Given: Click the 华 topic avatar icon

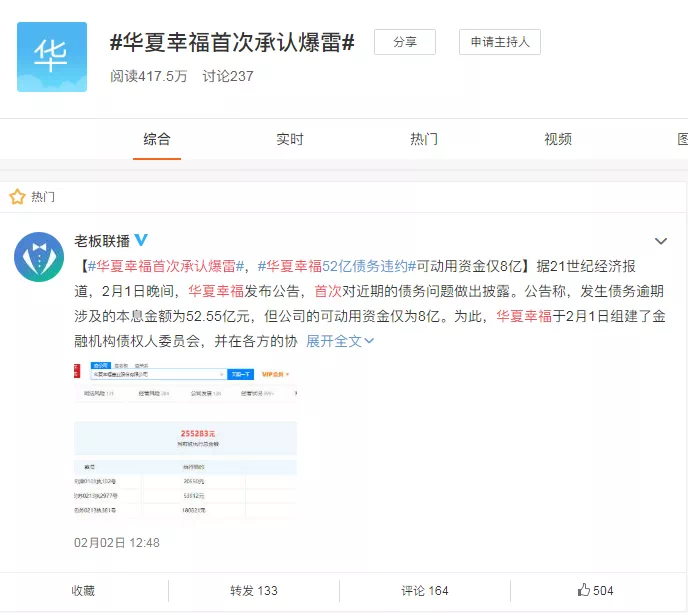Looking at the screenshot, I should [51, 57].
